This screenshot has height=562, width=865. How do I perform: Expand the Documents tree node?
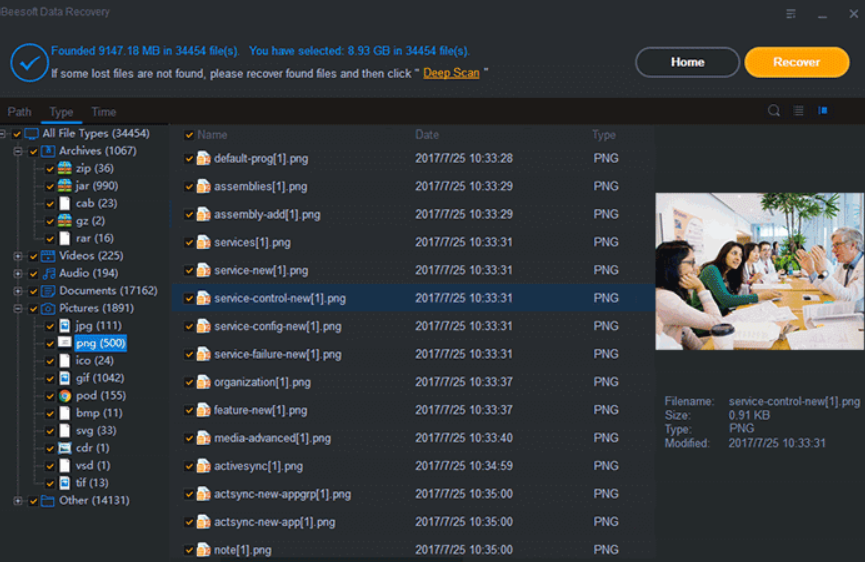[18, 291]
